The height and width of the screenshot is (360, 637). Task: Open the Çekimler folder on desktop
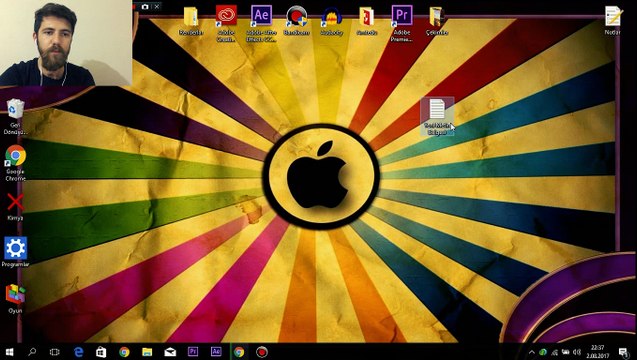tap(437, 20)
